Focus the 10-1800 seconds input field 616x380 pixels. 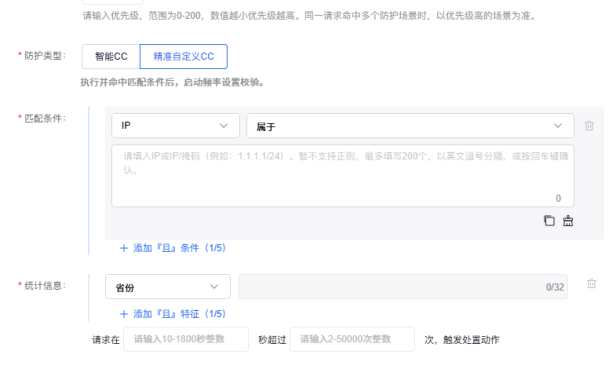tap(186, 339)
